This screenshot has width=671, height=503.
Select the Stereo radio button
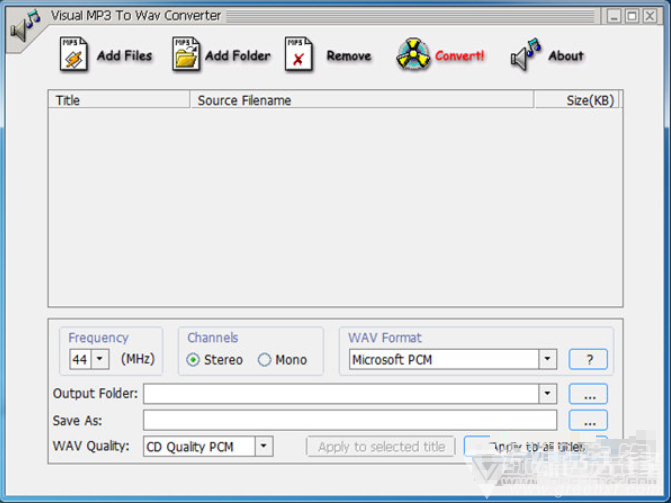click(193, 360)
